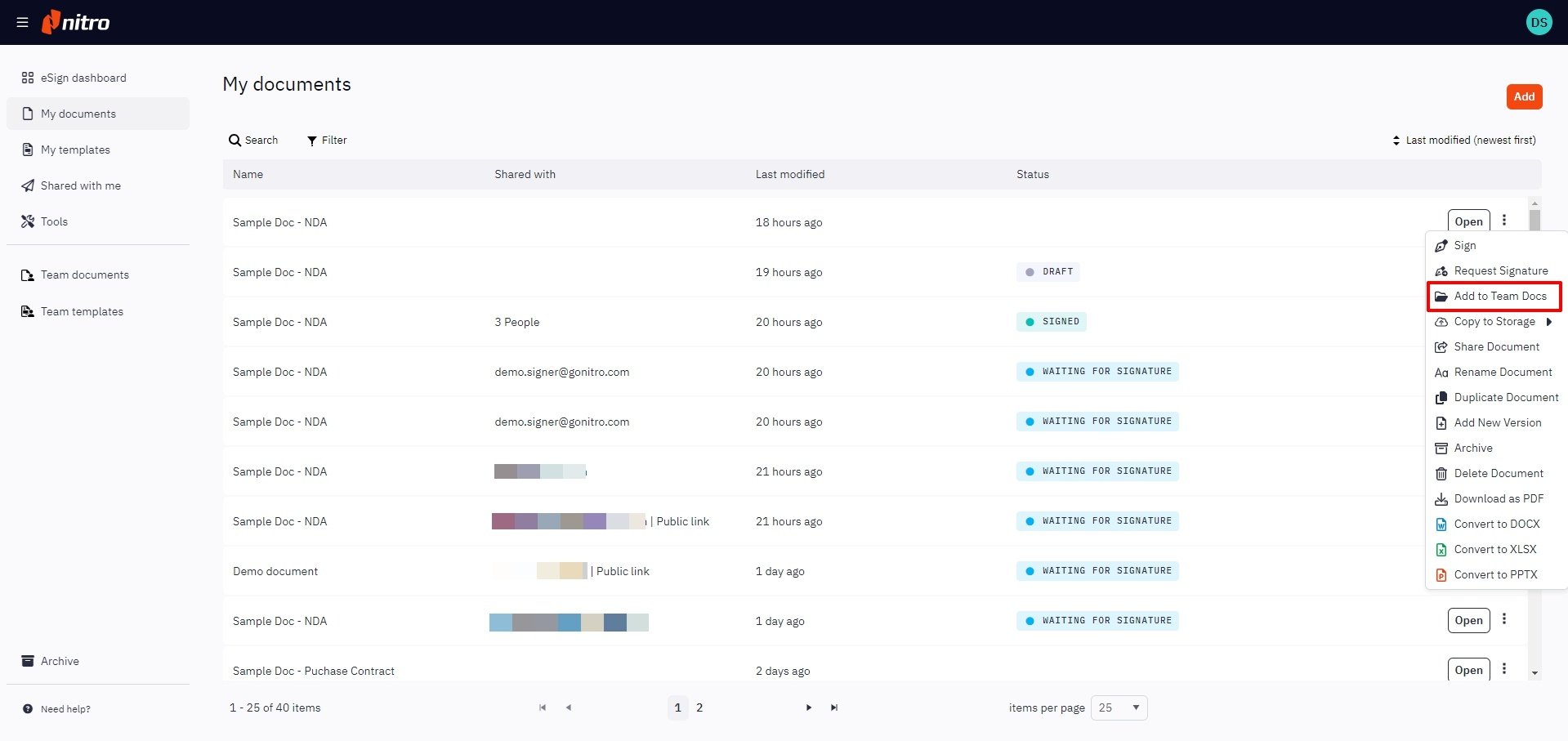Click the Need help? link

coord(65,709)
